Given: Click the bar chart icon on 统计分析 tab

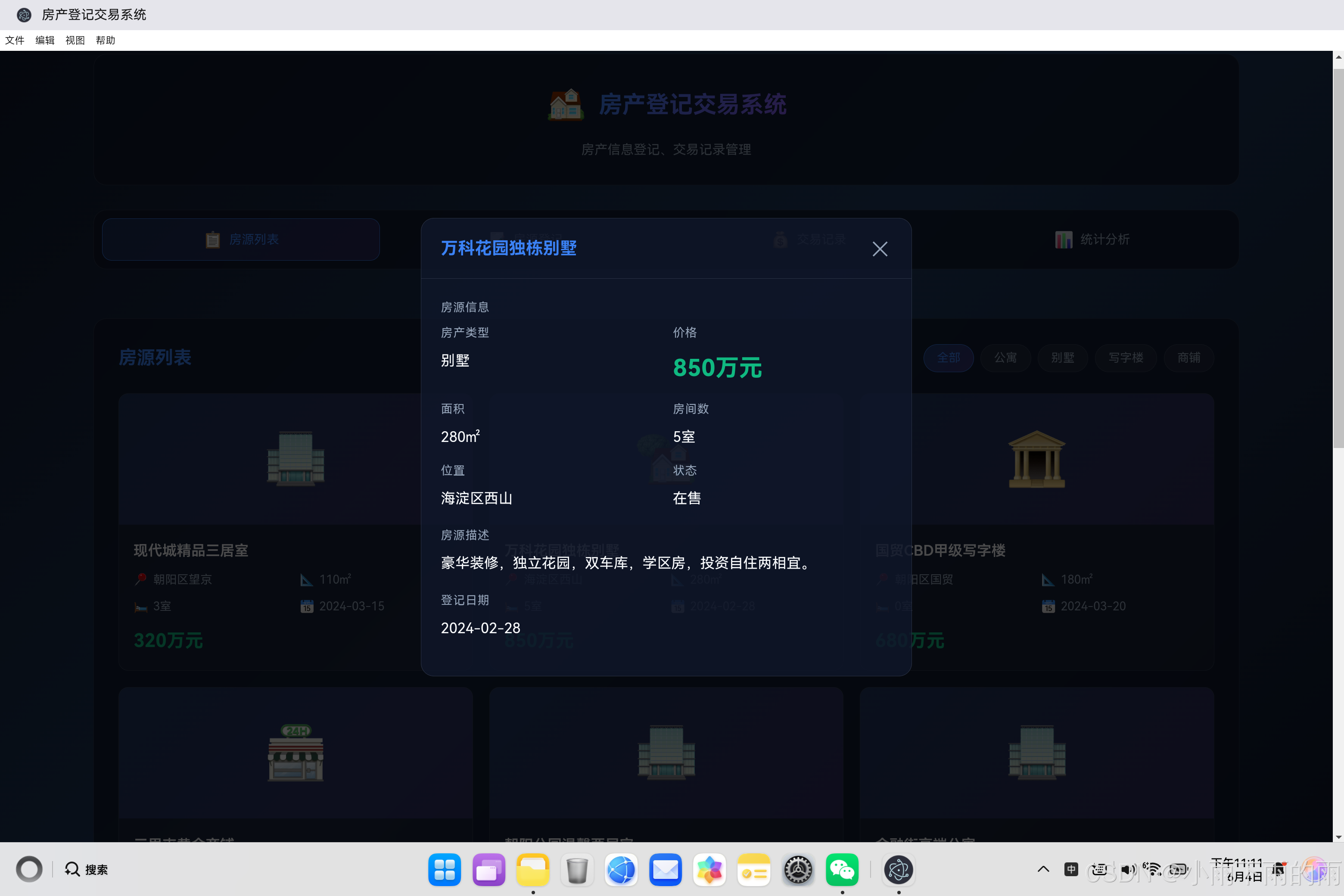Looking at the screenshot, I should (1064, 240).
